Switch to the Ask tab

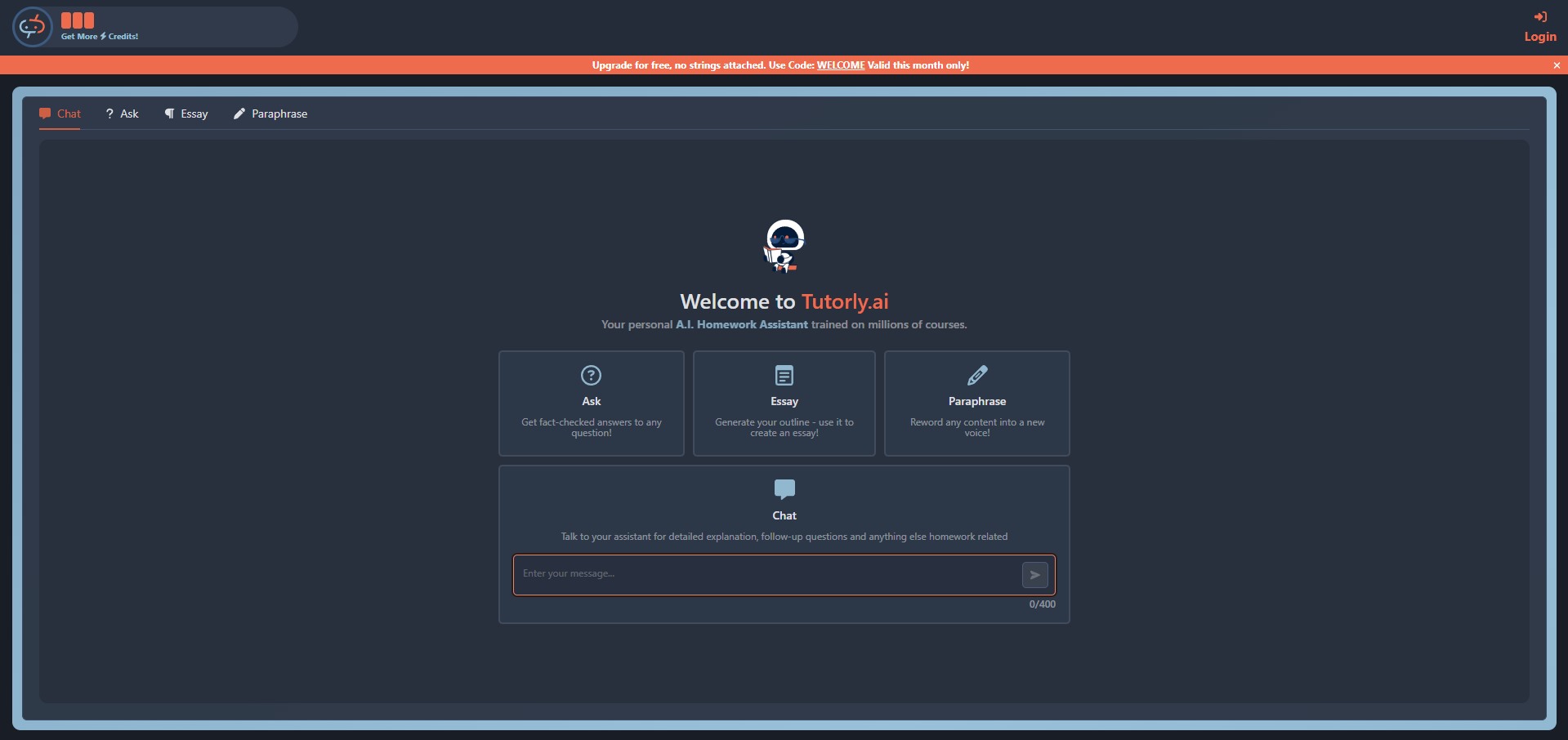[x=123, y=114]
